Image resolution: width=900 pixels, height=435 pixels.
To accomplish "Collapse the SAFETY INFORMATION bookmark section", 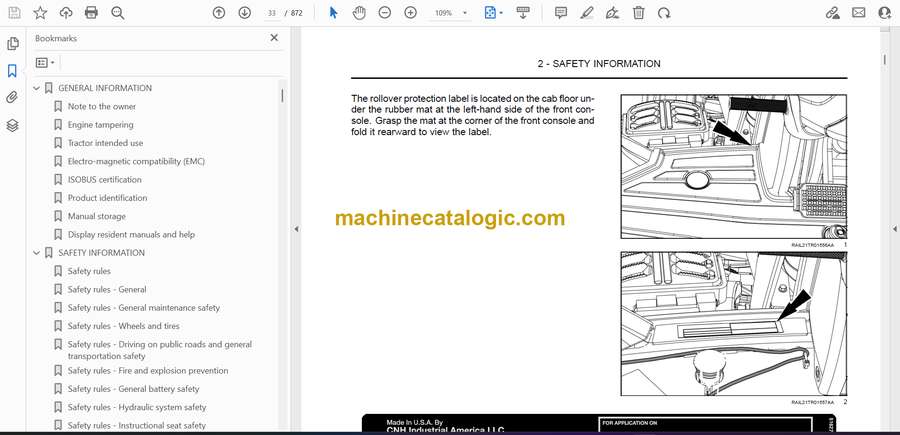I will coord(37,253).
